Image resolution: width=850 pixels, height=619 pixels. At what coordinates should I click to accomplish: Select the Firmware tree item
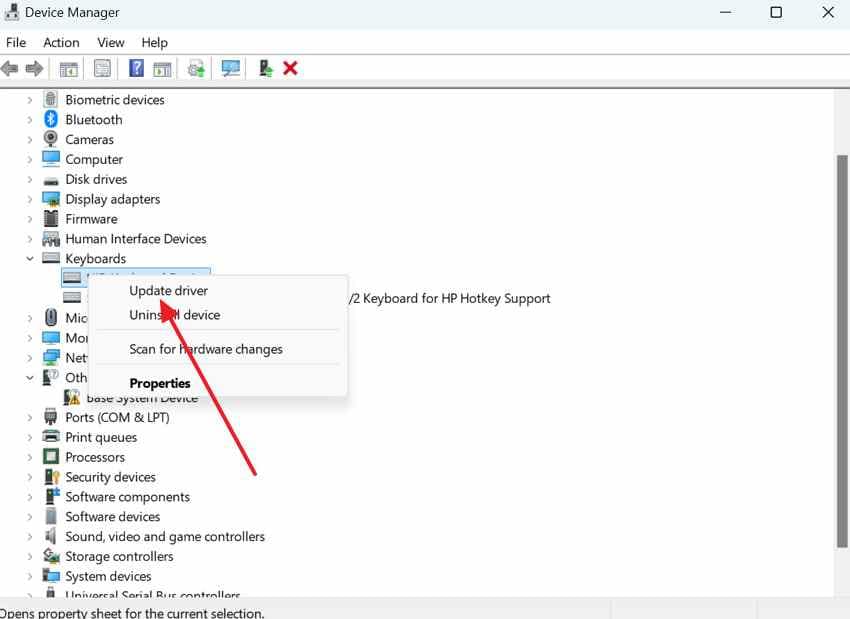(x=91, y=219)
